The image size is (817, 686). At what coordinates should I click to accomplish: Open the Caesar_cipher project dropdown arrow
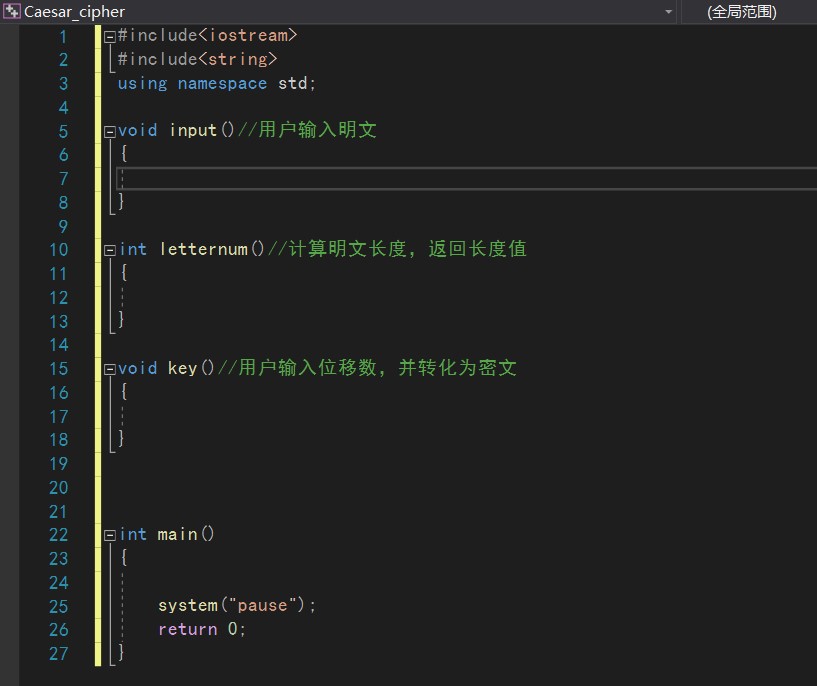pos(668,12)
